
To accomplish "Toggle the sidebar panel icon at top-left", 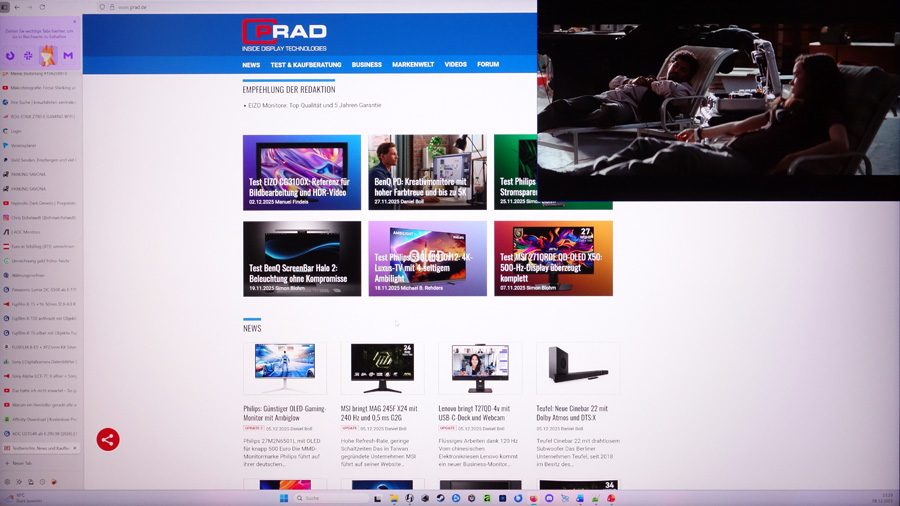I will tap(5, 7).
